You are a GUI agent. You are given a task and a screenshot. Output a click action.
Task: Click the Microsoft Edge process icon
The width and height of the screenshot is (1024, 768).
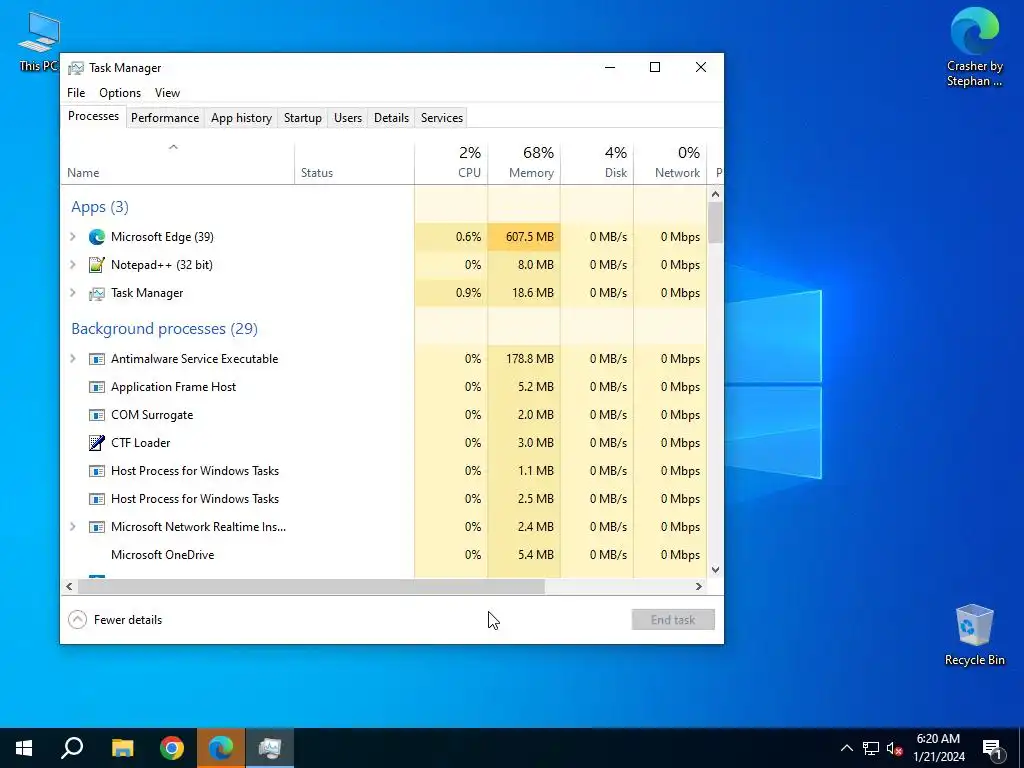click(x=97, y=237)
